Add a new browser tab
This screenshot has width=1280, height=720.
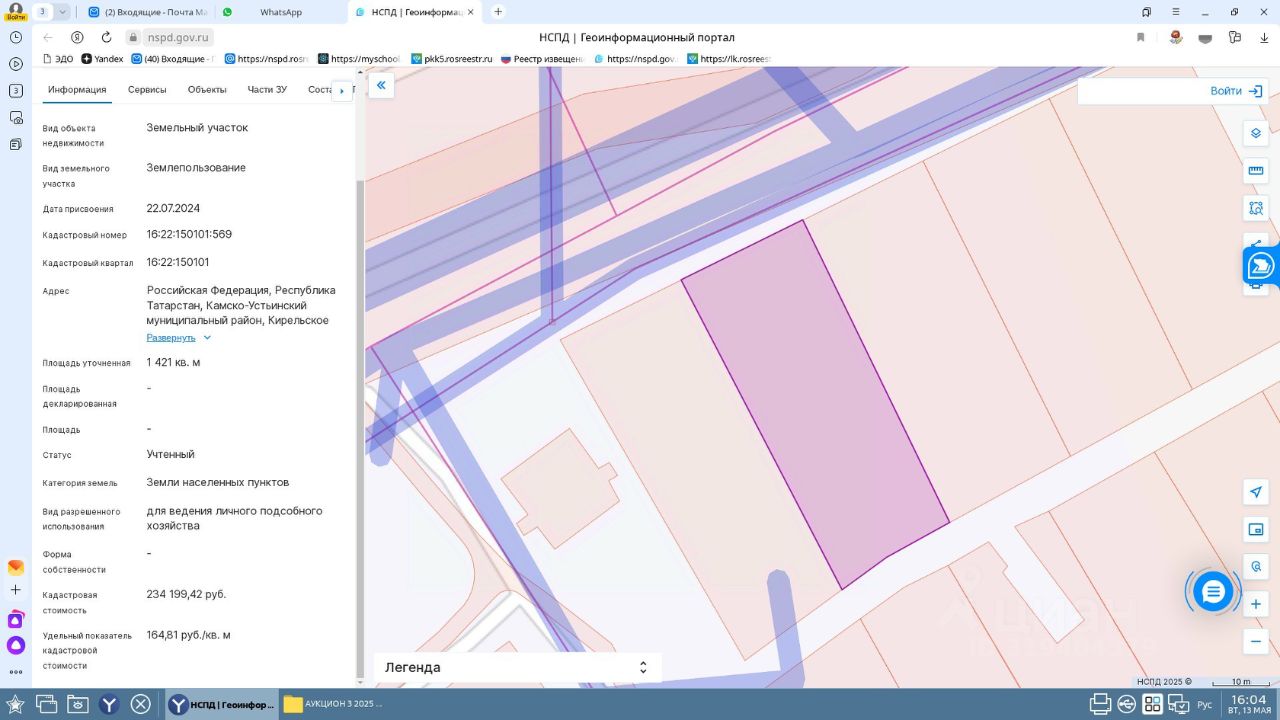tap(498, 12)
